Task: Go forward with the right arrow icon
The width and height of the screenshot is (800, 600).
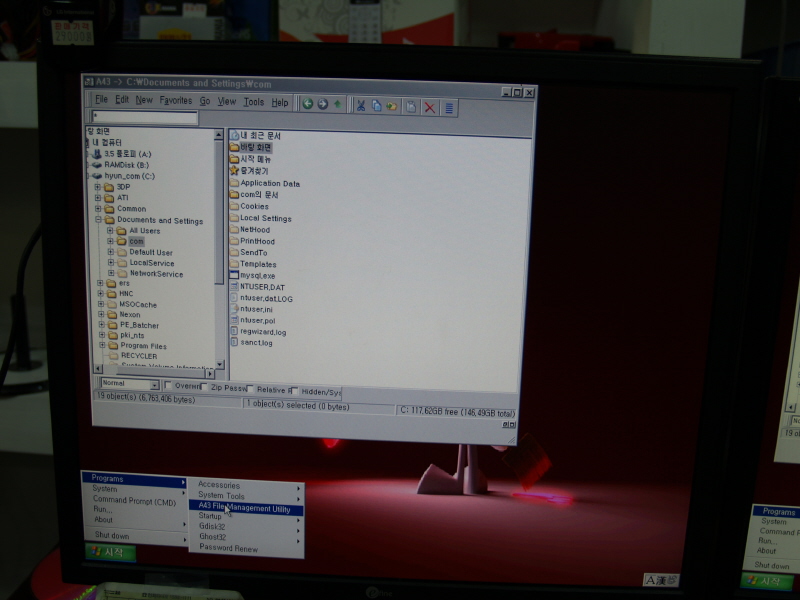Action: click(322, 105)
